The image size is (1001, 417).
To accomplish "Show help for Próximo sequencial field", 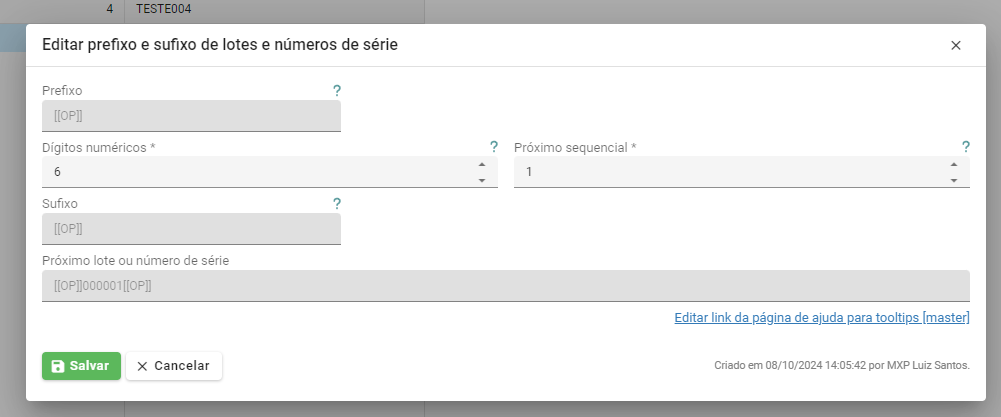I will pyautogui.click(x=966, y=147).
